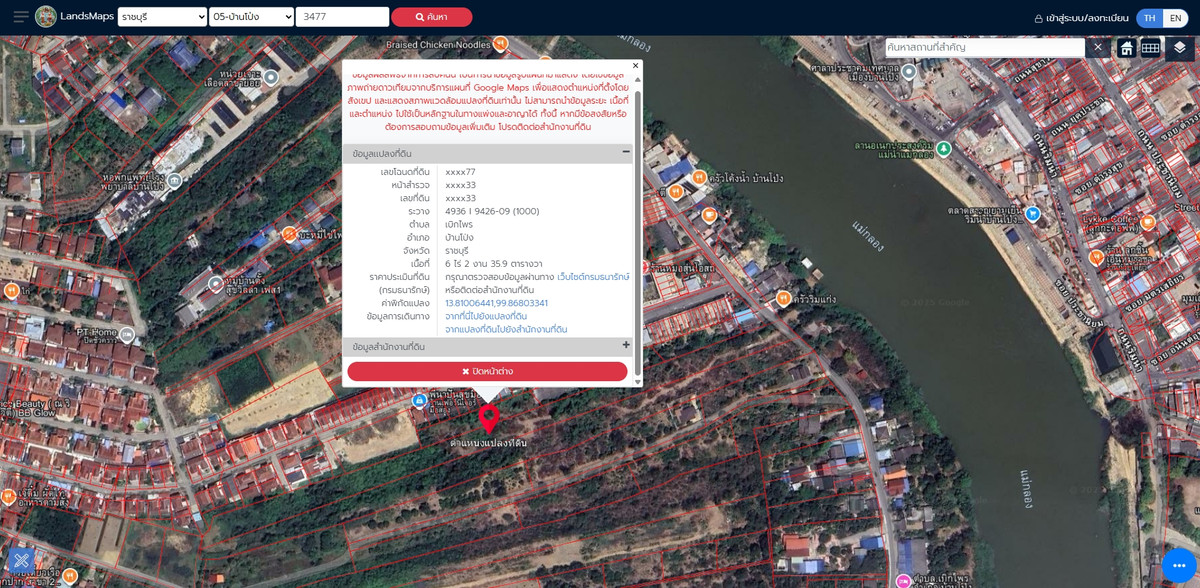
Task: Open the parcel coordinates link 13.81006441,99.86803341
Action: click(496, 303)
